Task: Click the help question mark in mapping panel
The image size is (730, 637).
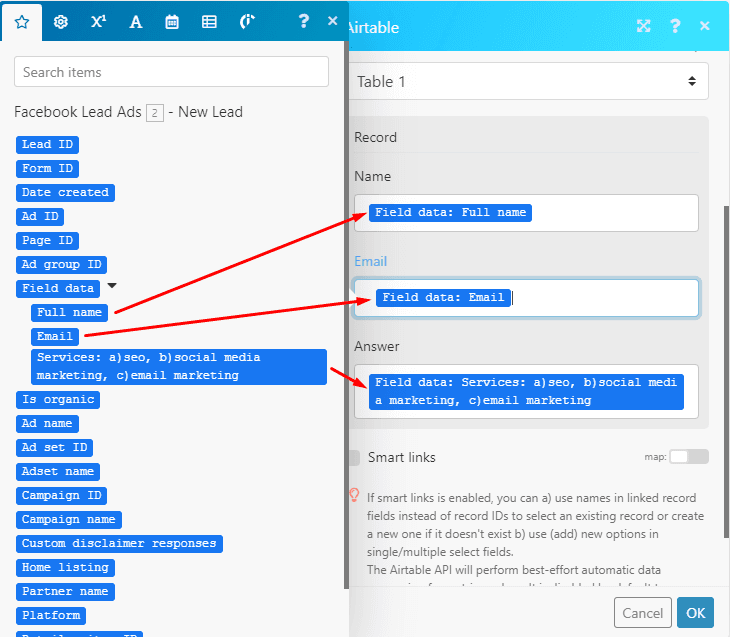Action: [304, 21]
